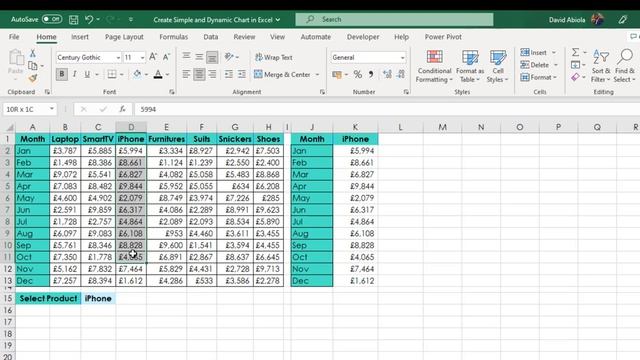Click Decrease Indent icon
640x360 pixels.
[x=229, y=74]
